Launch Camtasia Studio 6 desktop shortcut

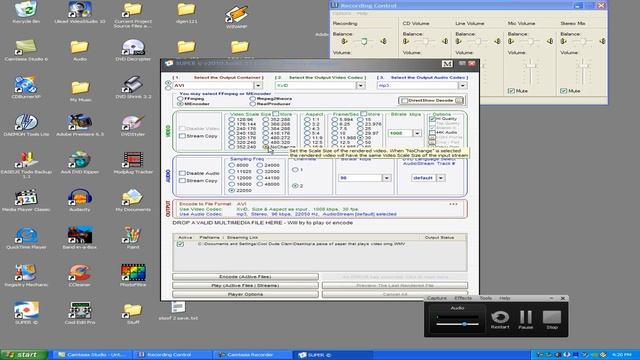pyautogui.click(x=26, y=50)
